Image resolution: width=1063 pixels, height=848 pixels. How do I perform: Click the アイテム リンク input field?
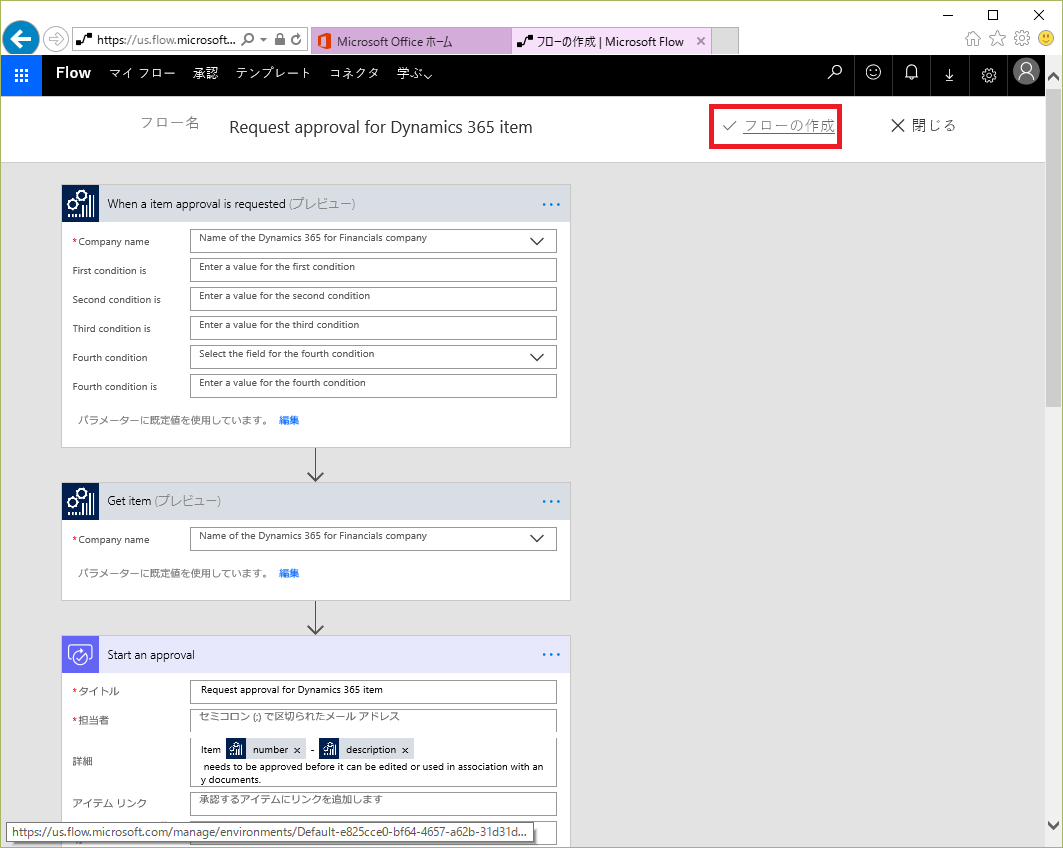click(x=374, y=803)
